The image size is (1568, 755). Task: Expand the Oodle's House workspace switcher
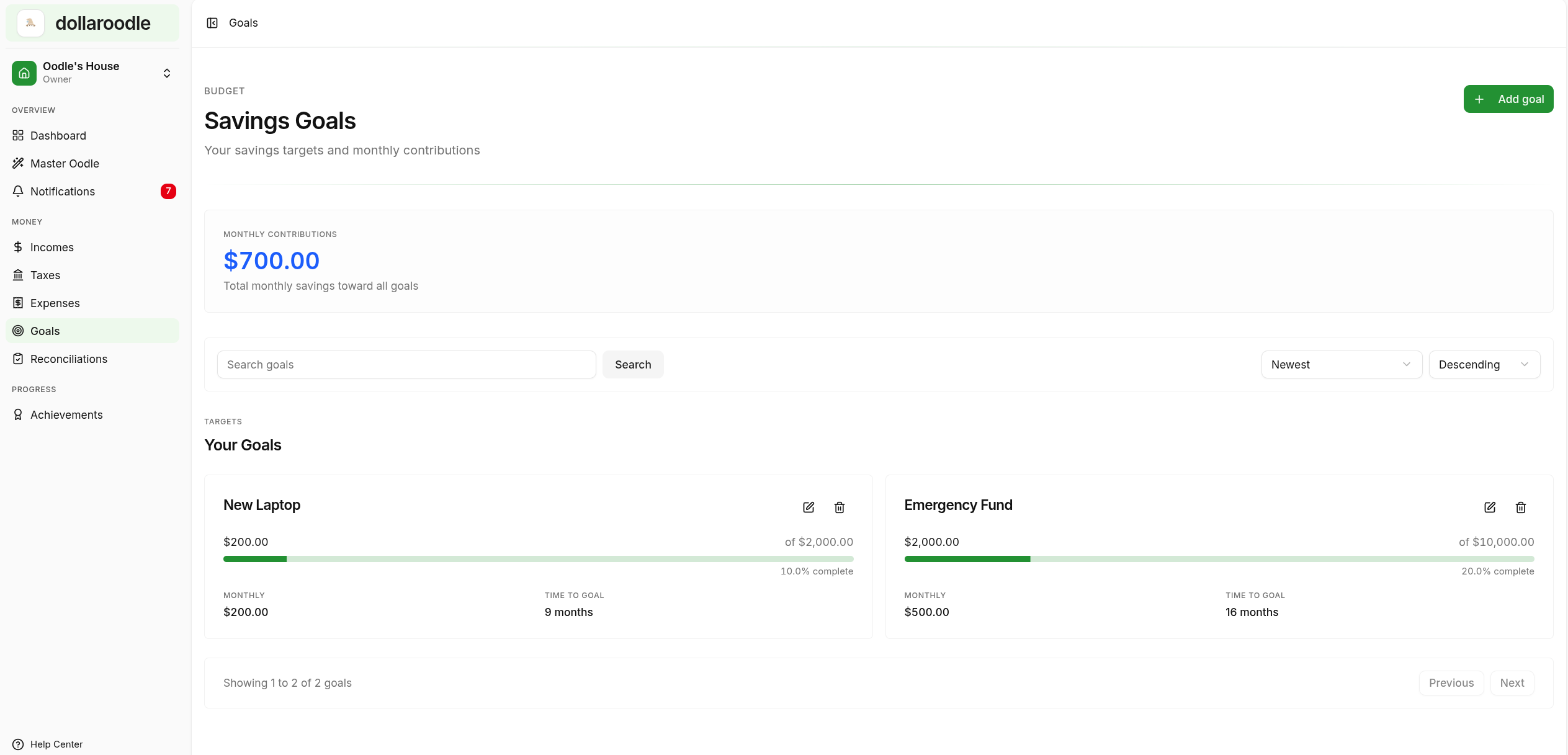(x=166, y=73)
